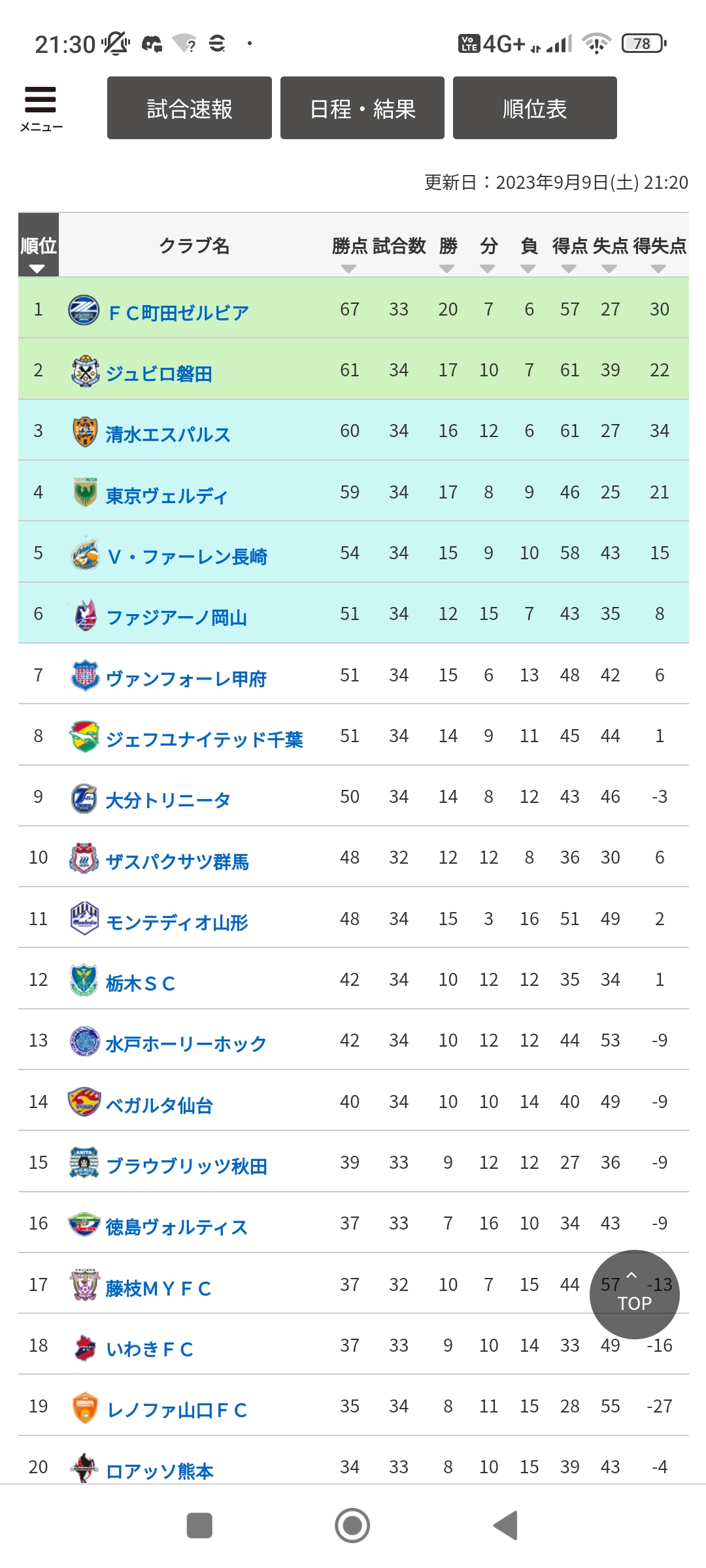Sort table by 勝点 column arrow

point(348,269)
